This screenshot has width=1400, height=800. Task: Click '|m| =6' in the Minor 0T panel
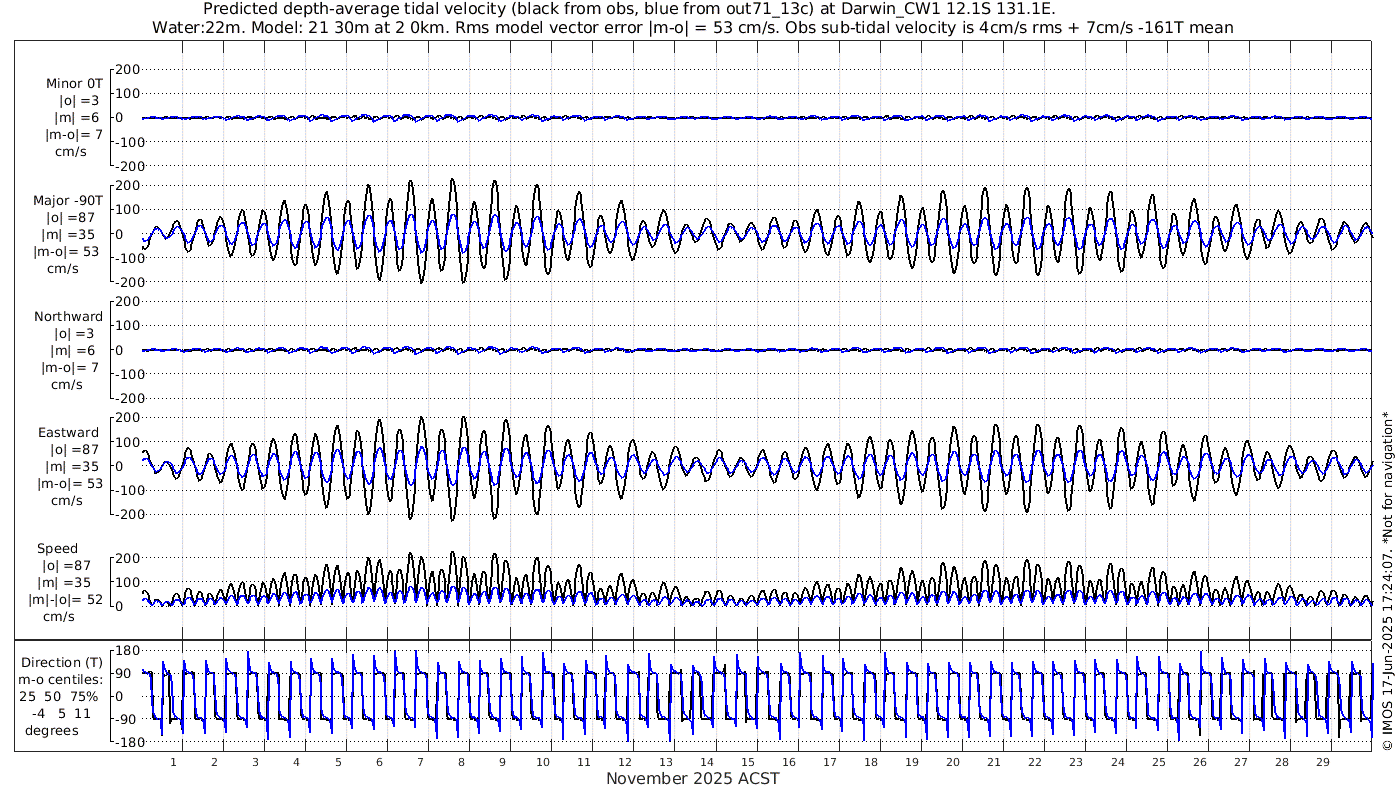click(x=77, y=118)
